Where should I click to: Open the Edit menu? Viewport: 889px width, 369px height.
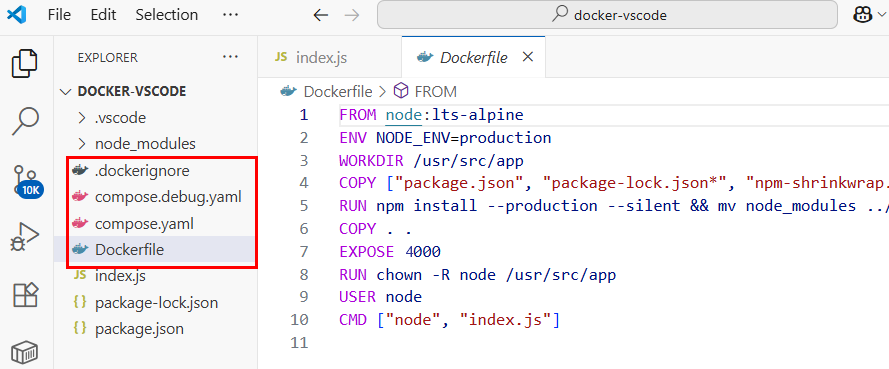pyautogui.click(x=103, y=15)
